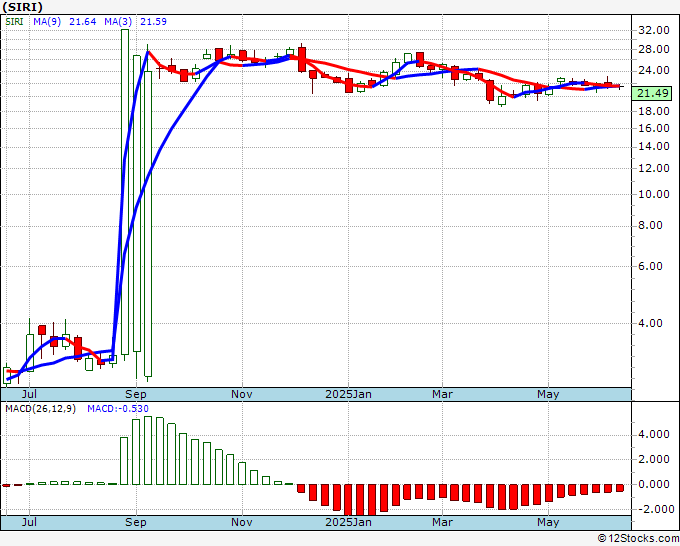
Task: Click the SIRI legend label
Action: pos(14,22)
